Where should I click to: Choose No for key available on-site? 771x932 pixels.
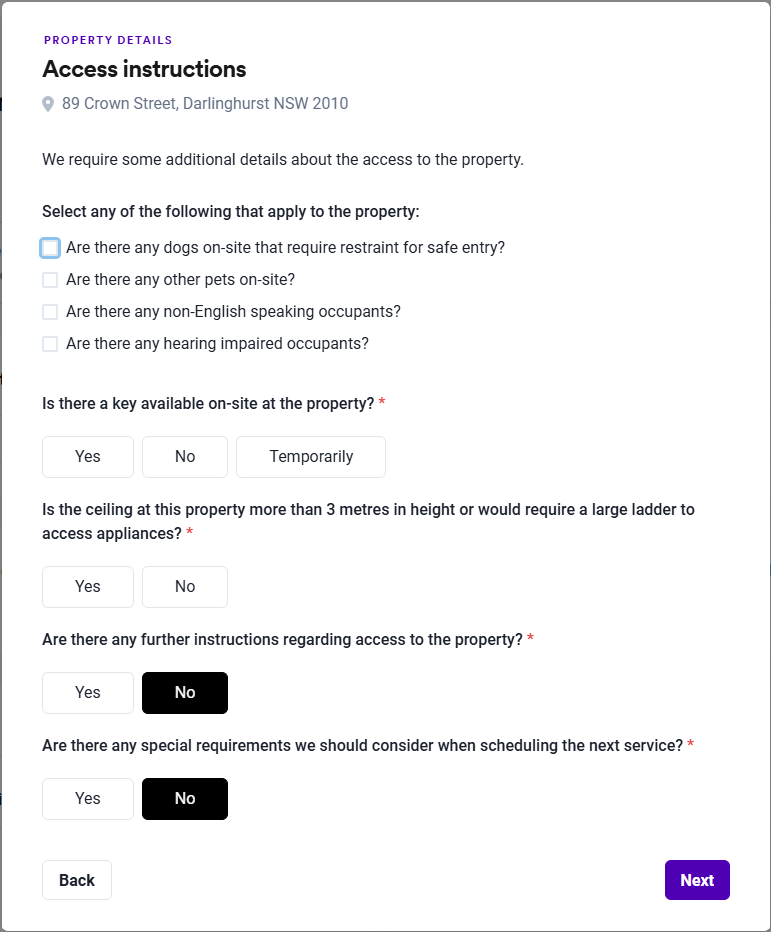[185, 457]
